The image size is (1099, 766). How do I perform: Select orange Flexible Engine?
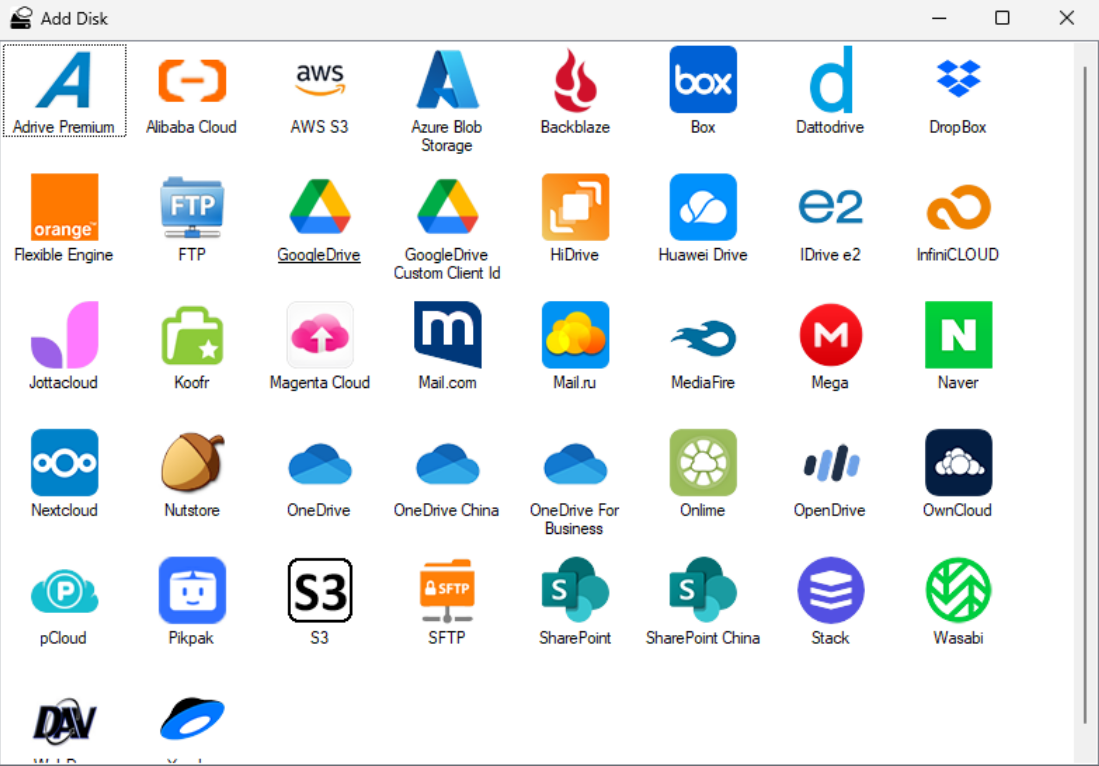tap(64, 207)
